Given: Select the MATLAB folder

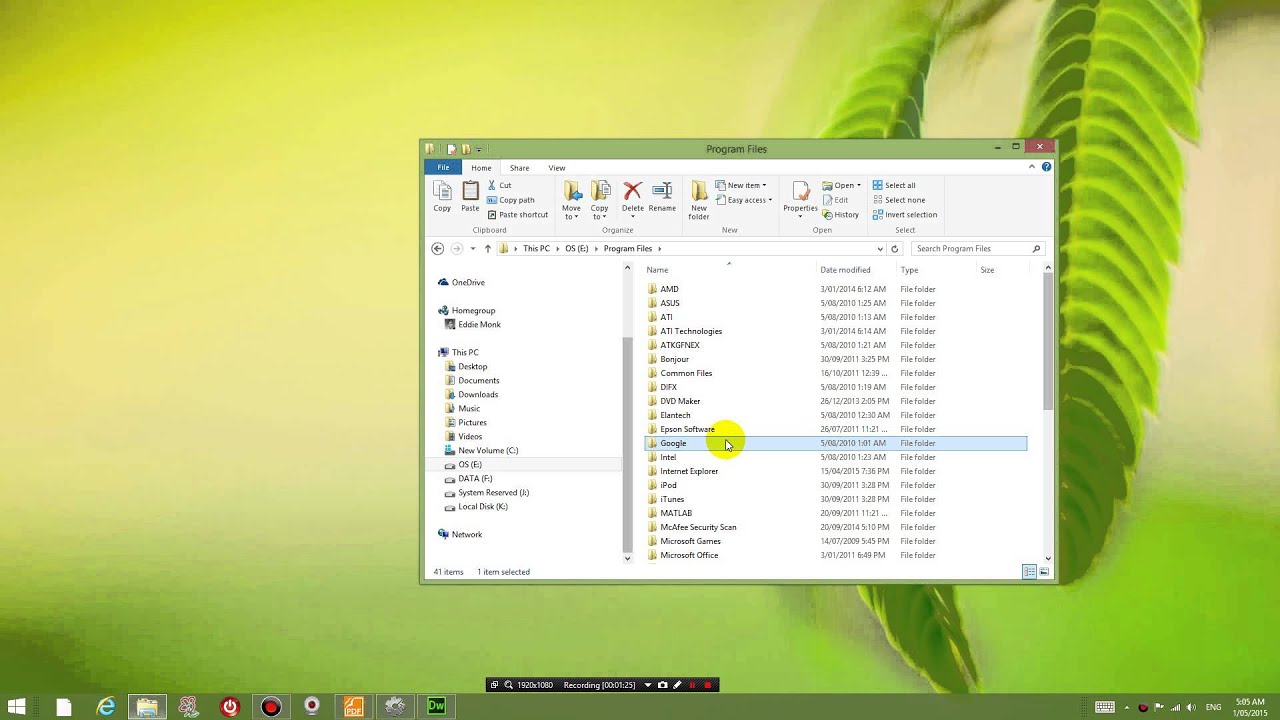Looking at the screenshot, I should [x=835, y=513].
